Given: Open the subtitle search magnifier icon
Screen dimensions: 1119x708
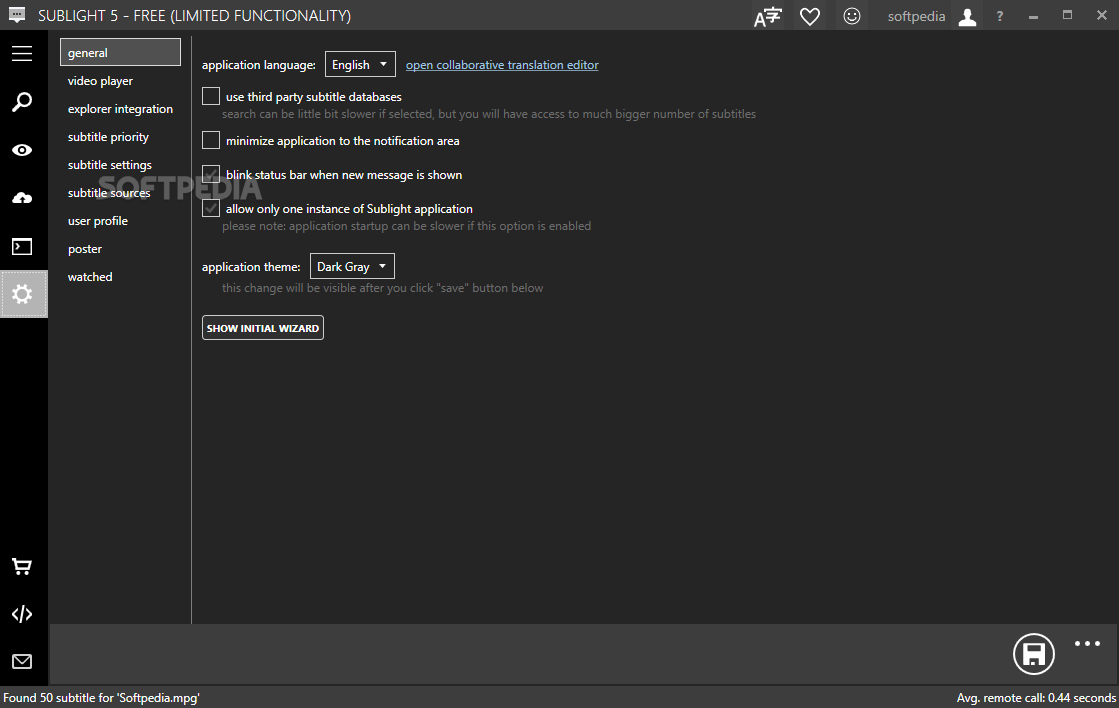Looking at the screenshot, I should tap(22, 101).
